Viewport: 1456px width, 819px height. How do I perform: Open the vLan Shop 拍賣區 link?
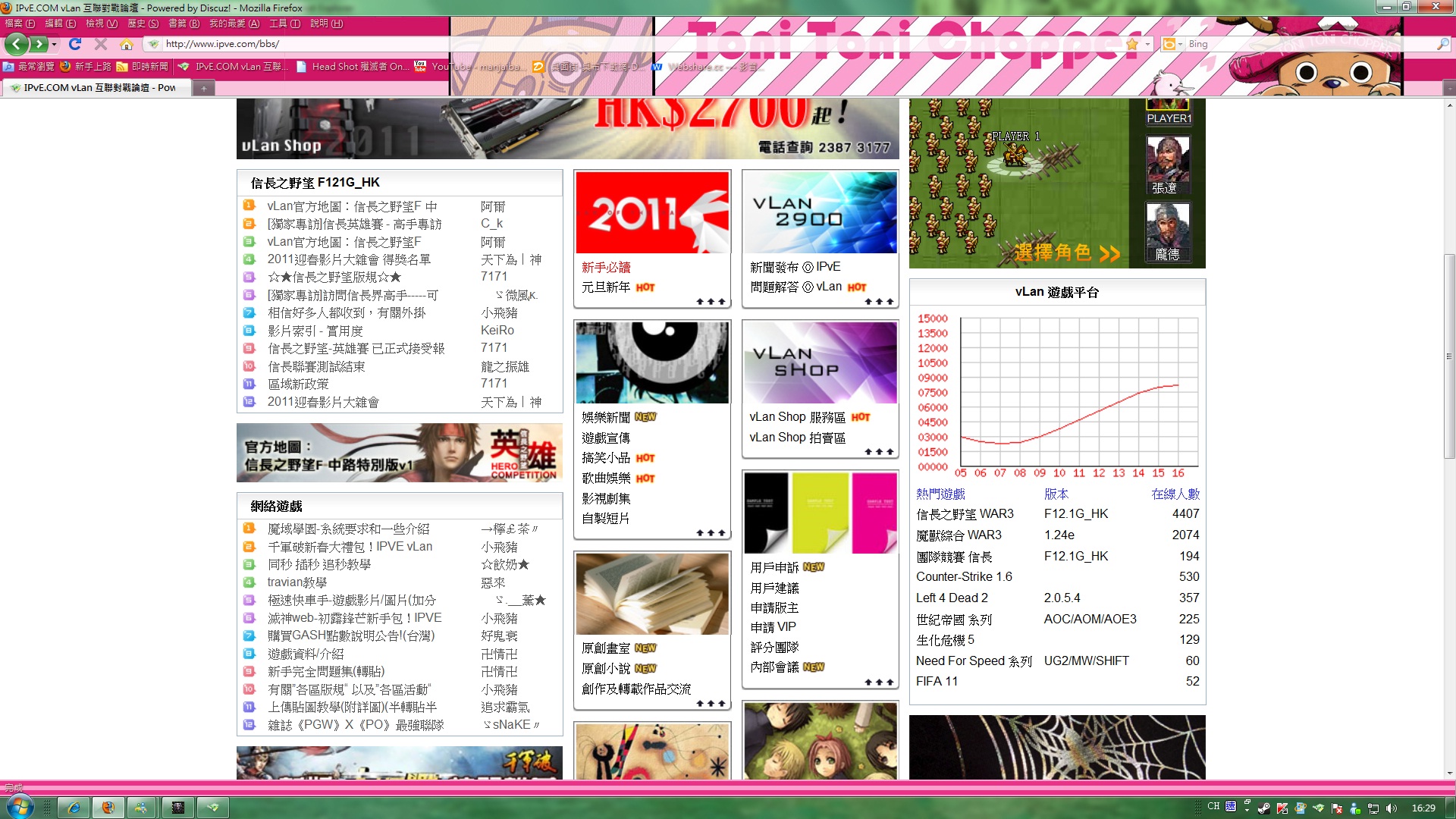[x=797, y=438]
